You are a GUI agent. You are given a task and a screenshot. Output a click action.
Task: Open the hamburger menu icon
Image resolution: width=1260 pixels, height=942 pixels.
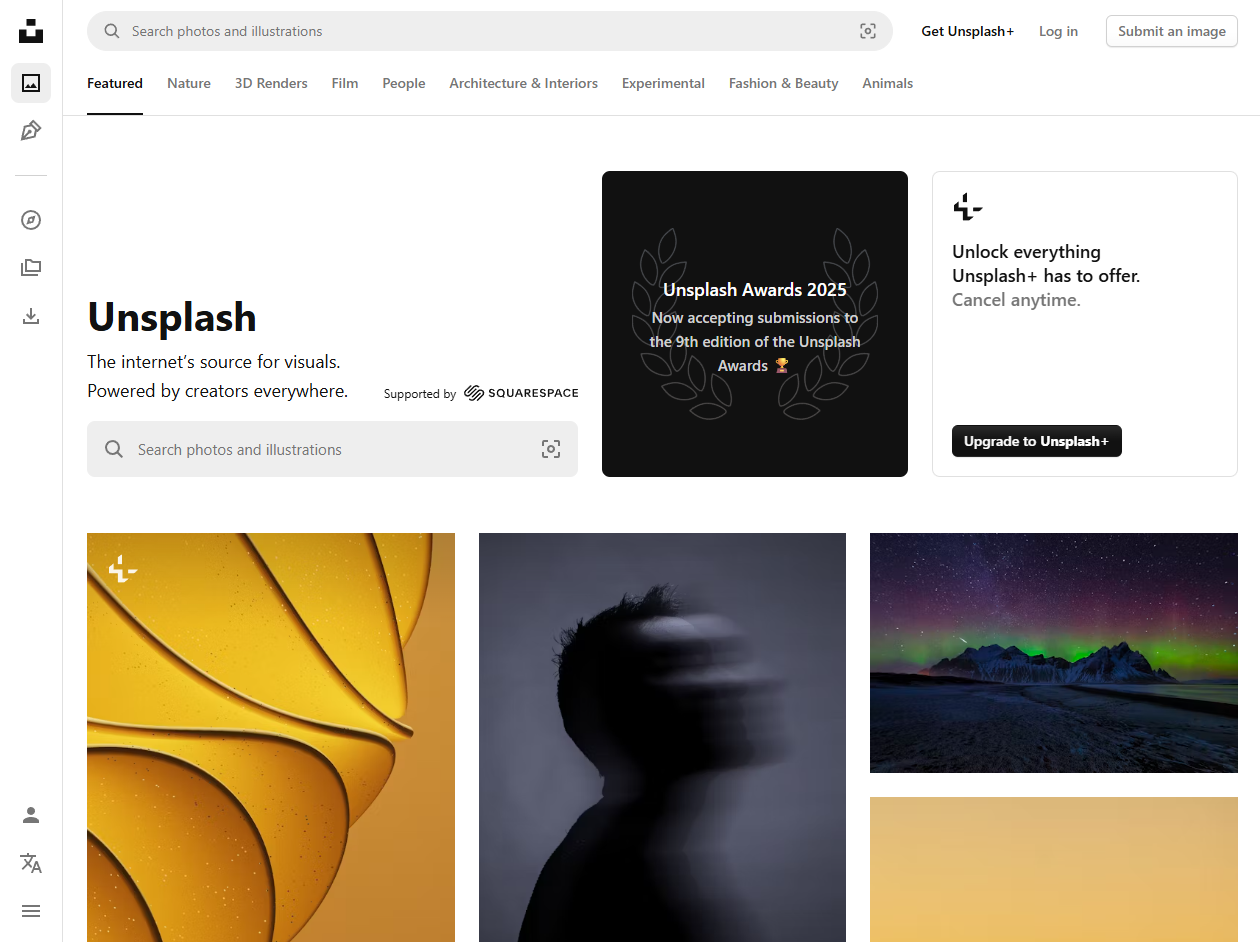click(31, 911)
